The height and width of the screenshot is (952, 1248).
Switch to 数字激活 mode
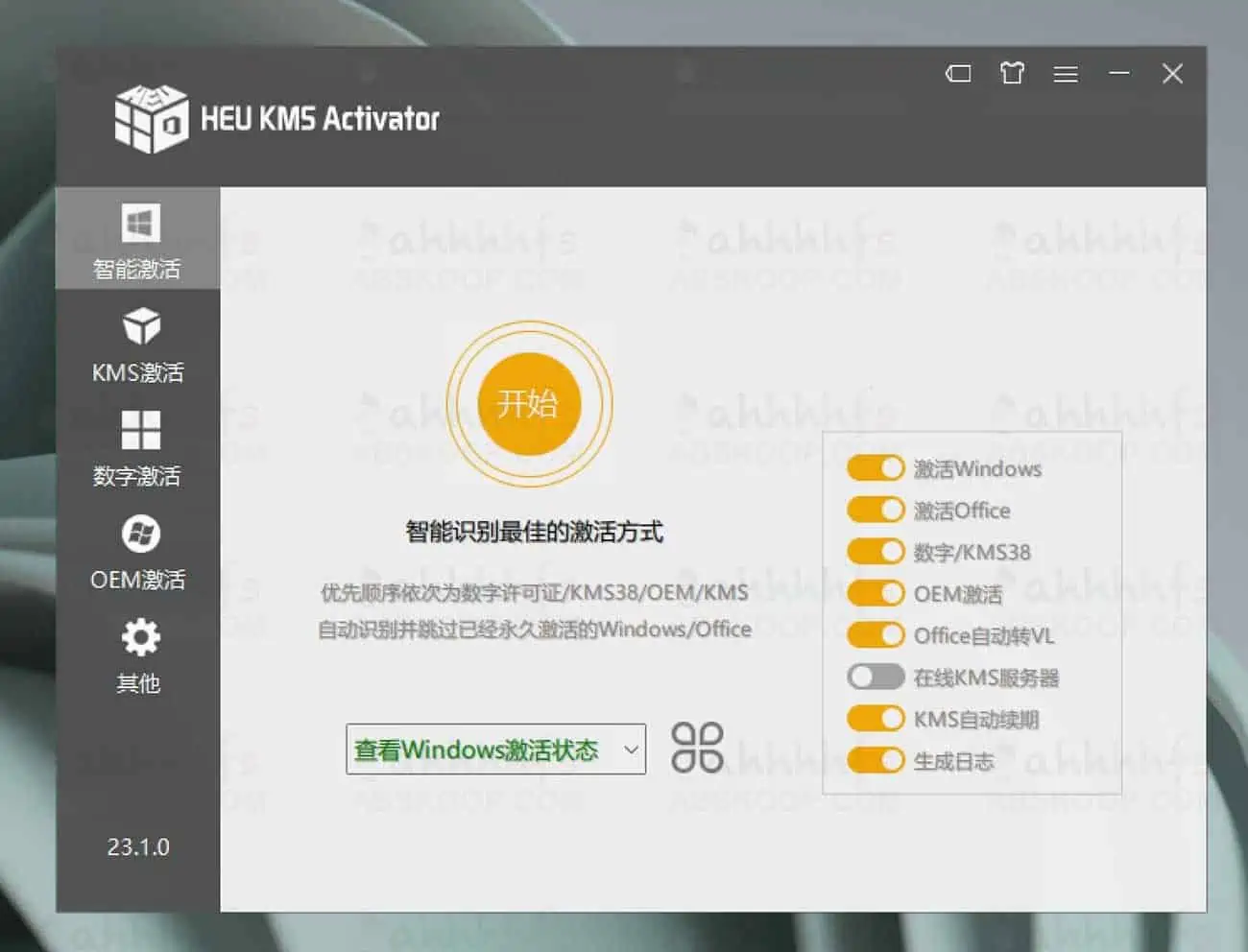click(x=139, y=449)
